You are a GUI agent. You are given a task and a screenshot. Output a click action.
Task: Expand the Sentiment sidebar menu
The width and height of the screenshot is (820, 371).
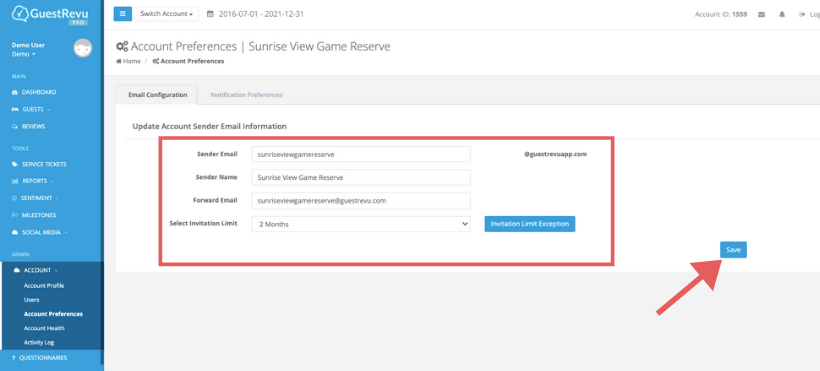[40, 198]
